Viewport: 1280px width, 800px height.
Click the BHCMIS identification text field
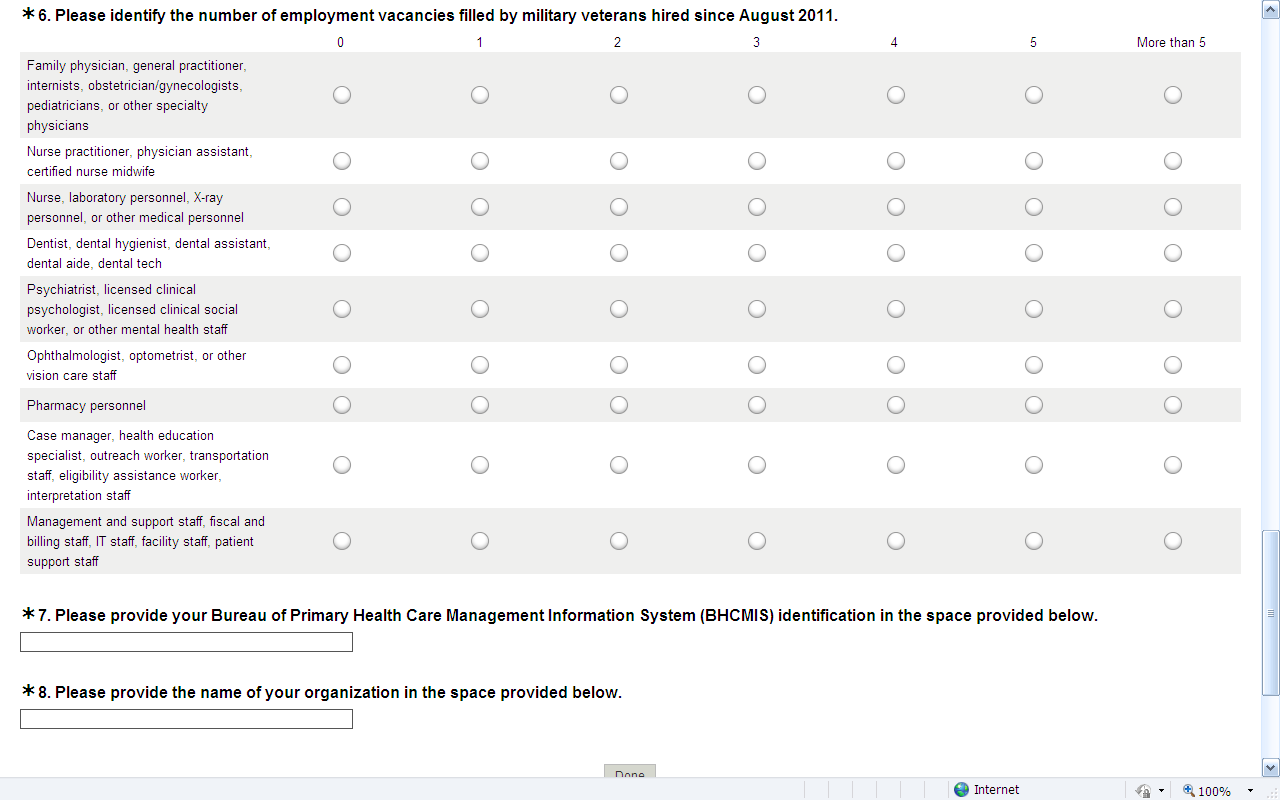pos(186,642)
